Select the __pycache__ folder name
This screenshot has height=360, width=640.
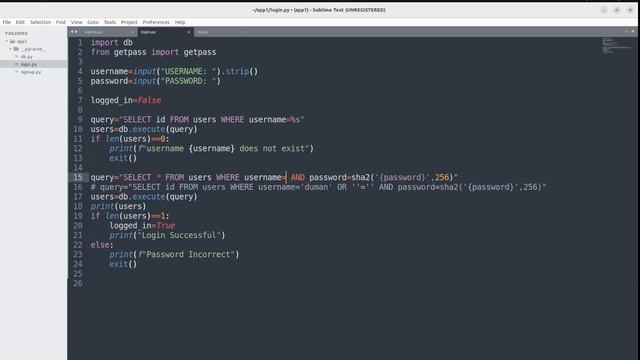coord(33,49)
